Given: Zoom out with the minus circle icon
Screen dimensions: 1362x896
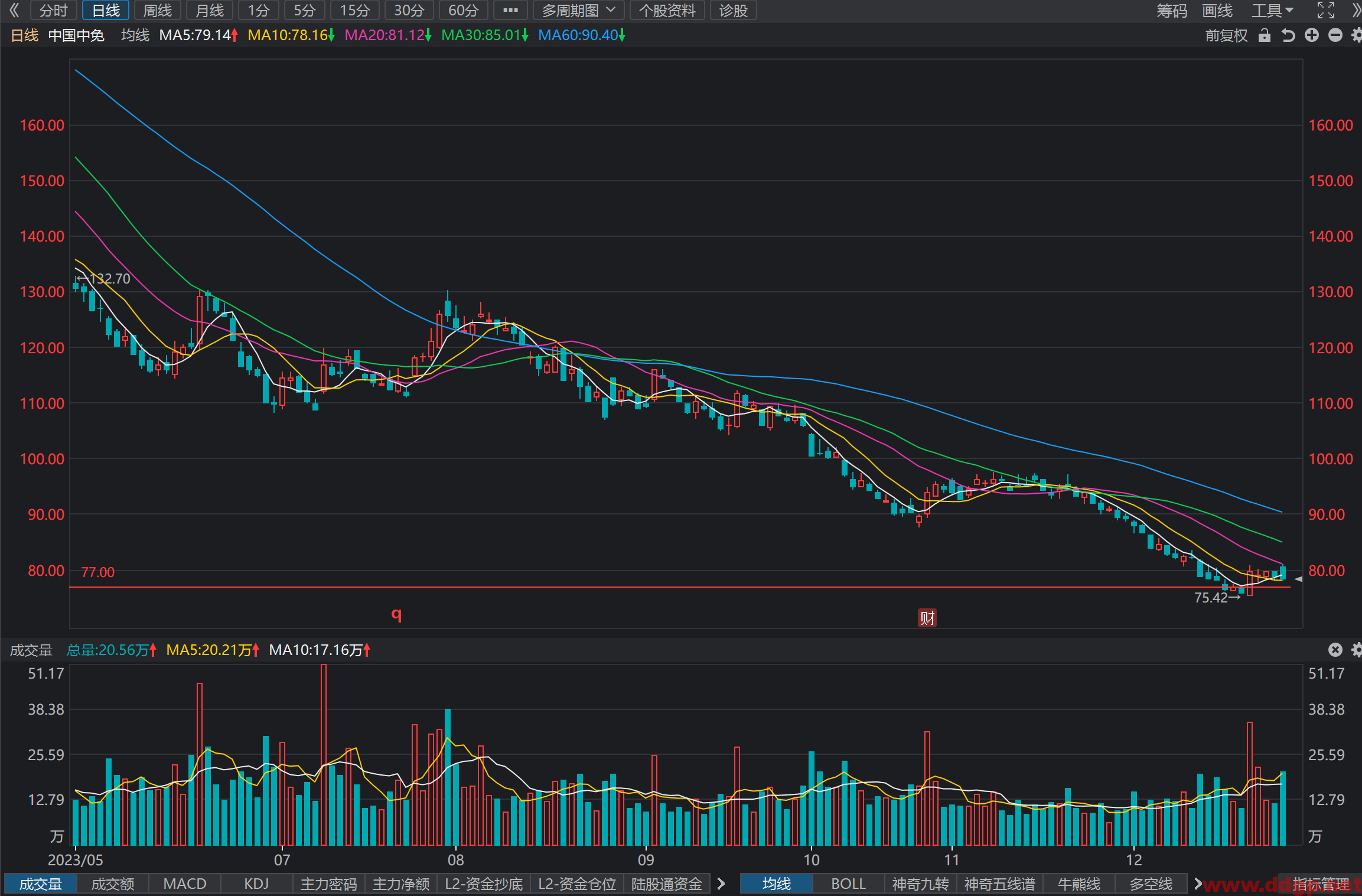Looking at the screenshot, I should 1335,35.
